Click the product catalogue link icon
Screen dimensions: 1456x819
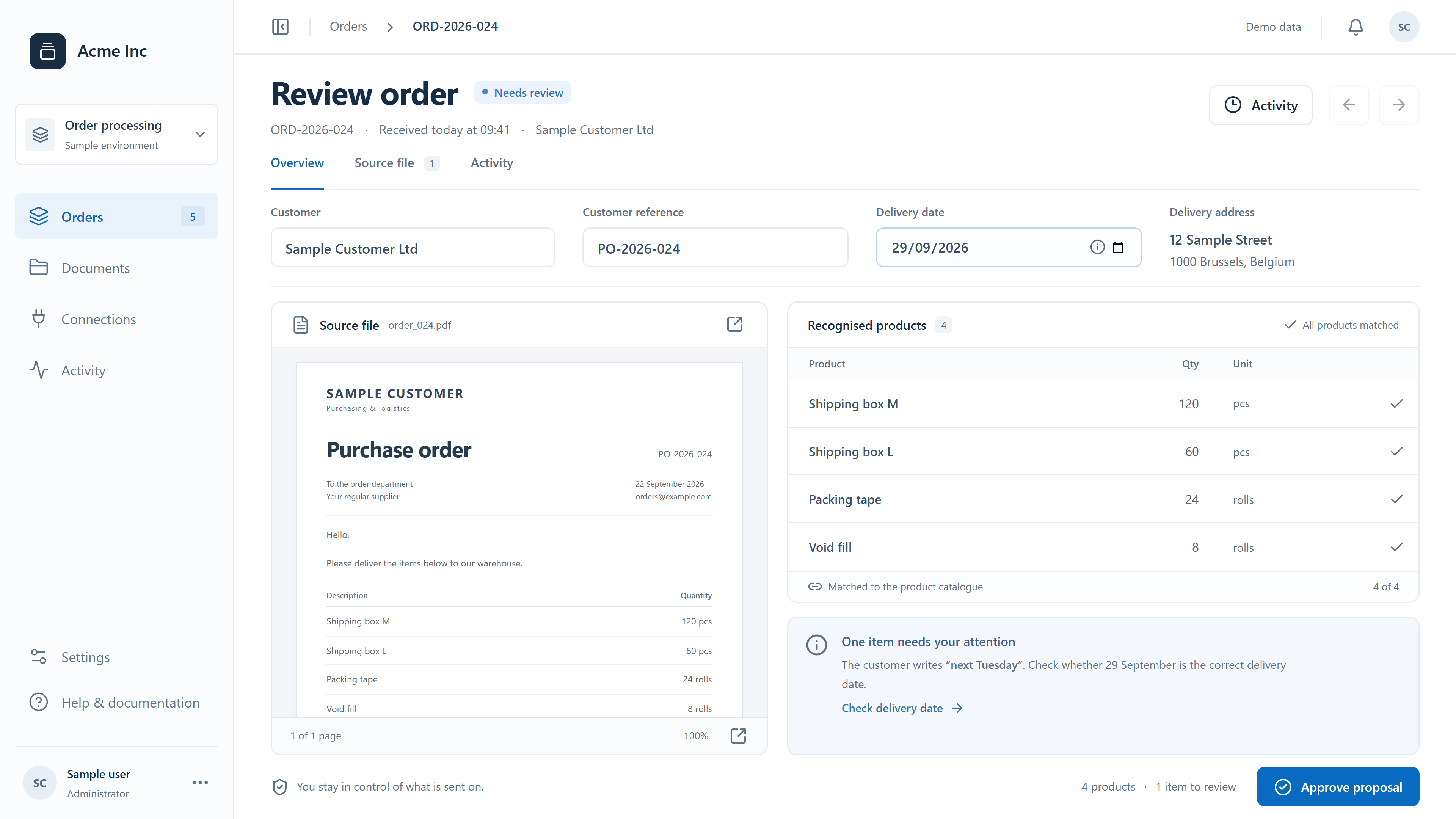pyautogui.click(x=814, y=586)
